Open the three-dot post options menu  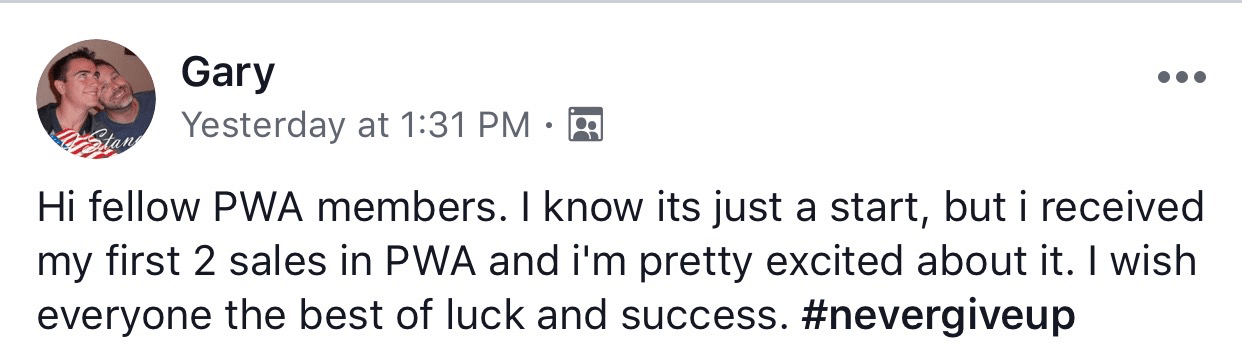(1181, 77)
